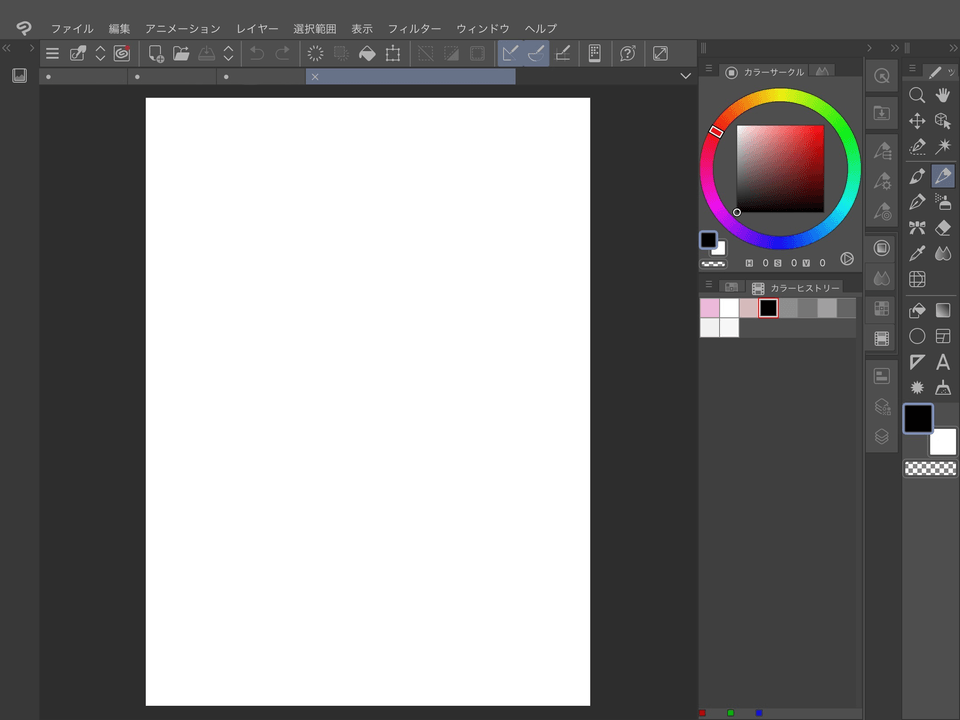Image resolution: width=960 pixels, height=720 pixels.
Task: Select the Zoom magnifier tool
Action: (916, 95)
